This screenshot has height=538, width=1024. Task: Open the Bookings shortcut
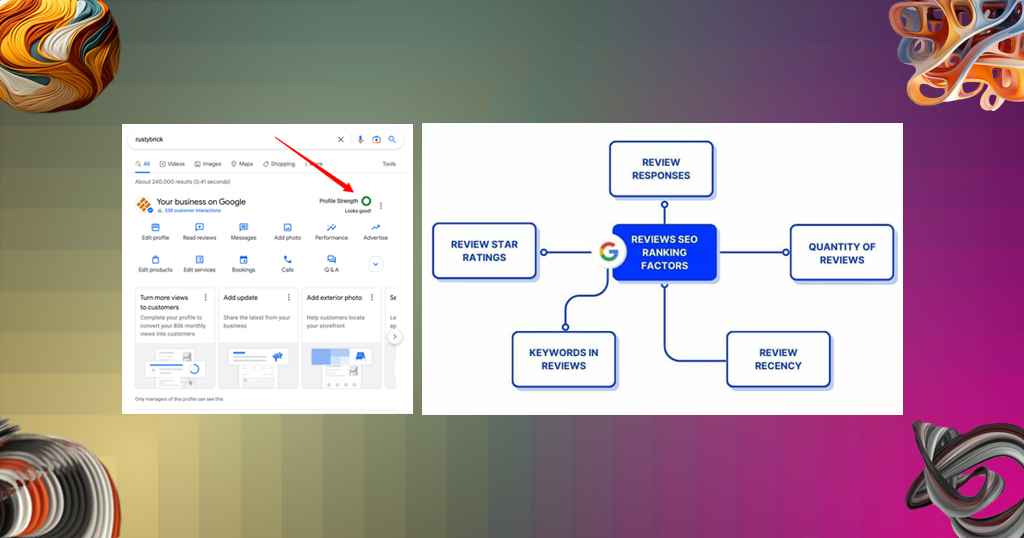point(244,264)
